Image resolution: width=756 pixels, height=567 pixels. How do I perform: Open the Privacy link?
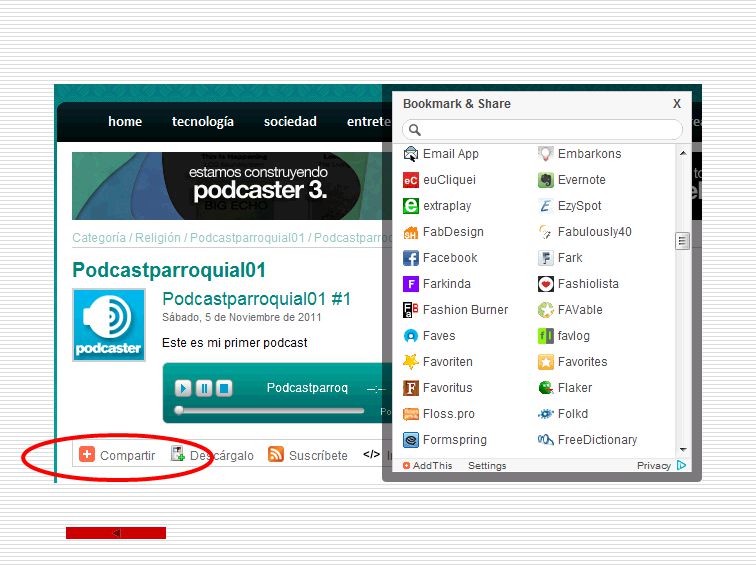click(654, 466)
